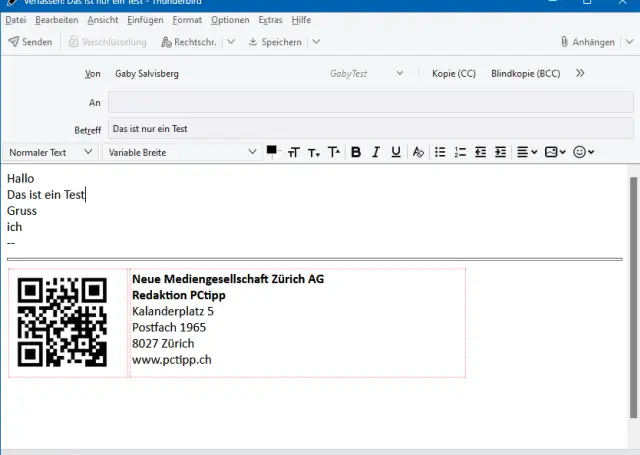The width and height of the screenshot is (640, 455).
Task: Toggle underline formatting
Action: pos(396,152)
